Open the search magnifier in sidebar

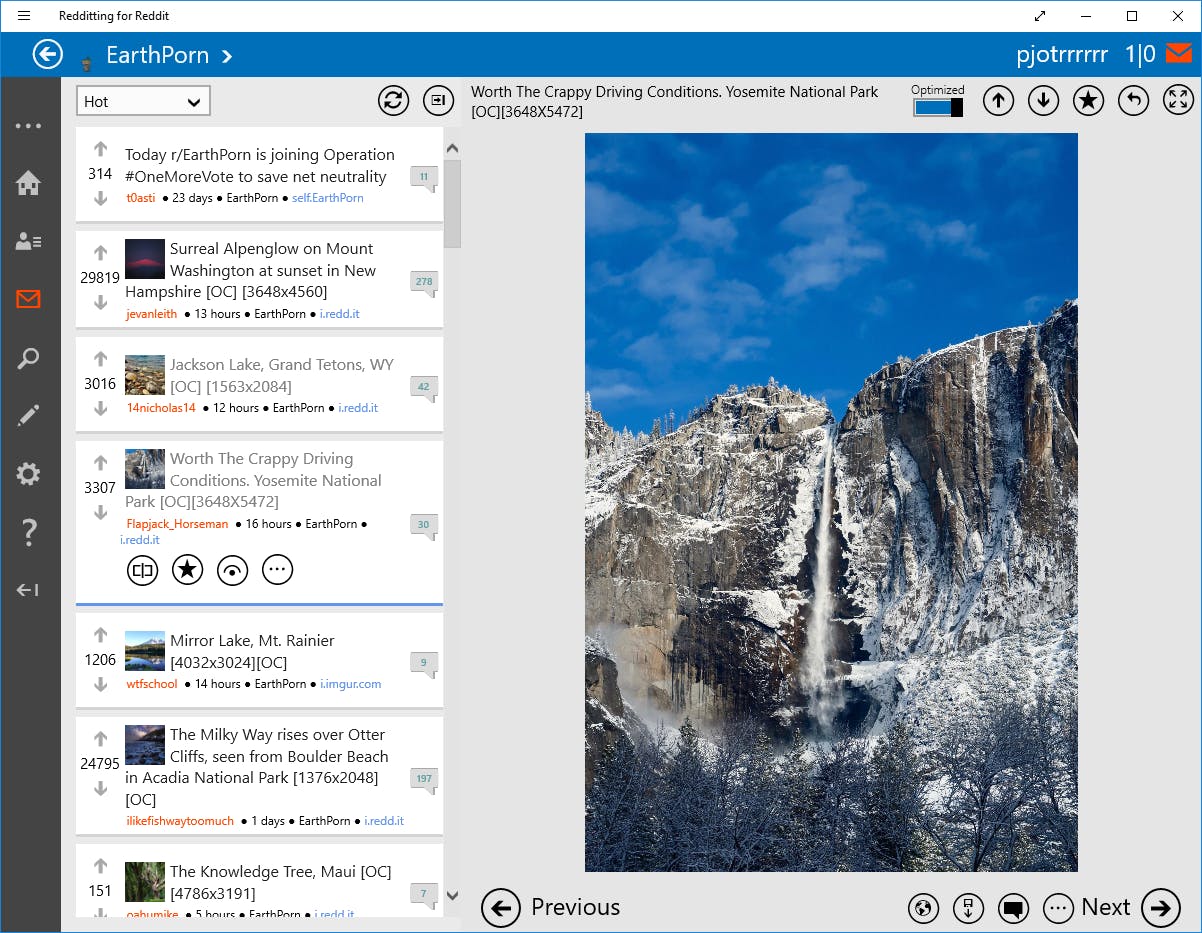click(x=28, y=358)
